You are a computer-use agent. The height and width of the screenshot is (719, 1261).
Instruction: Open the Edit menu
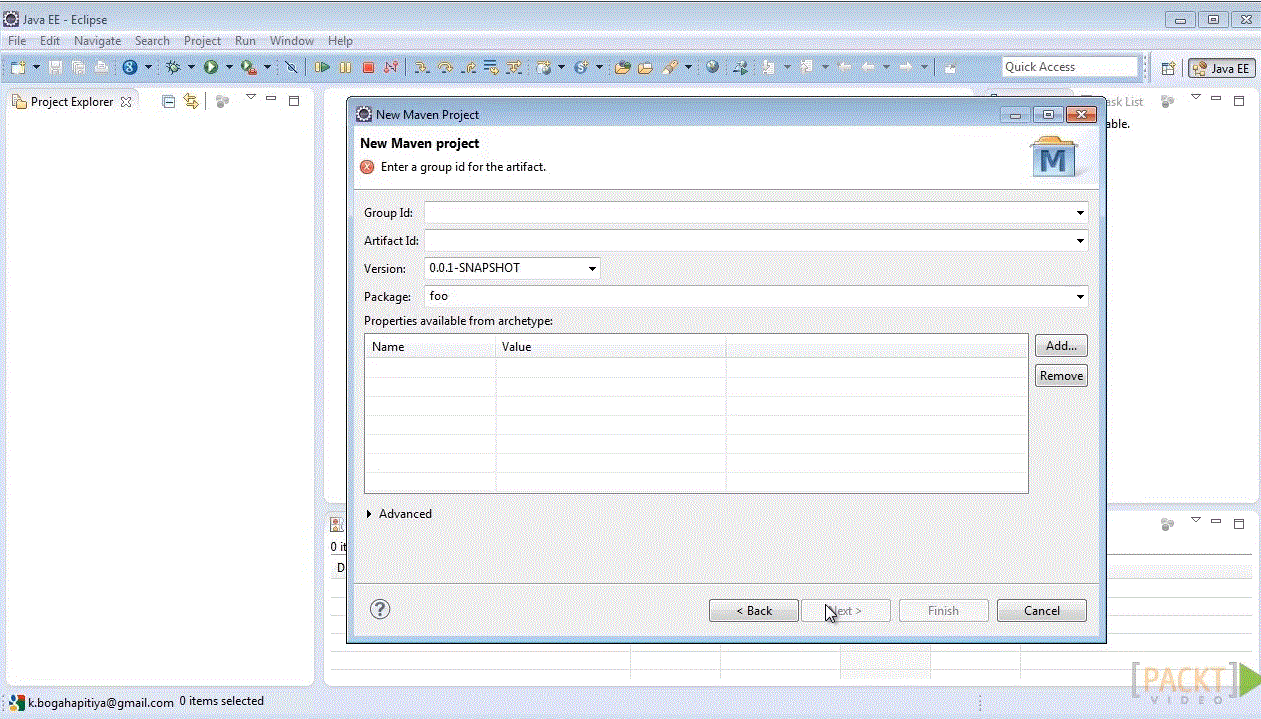point(50,41)
